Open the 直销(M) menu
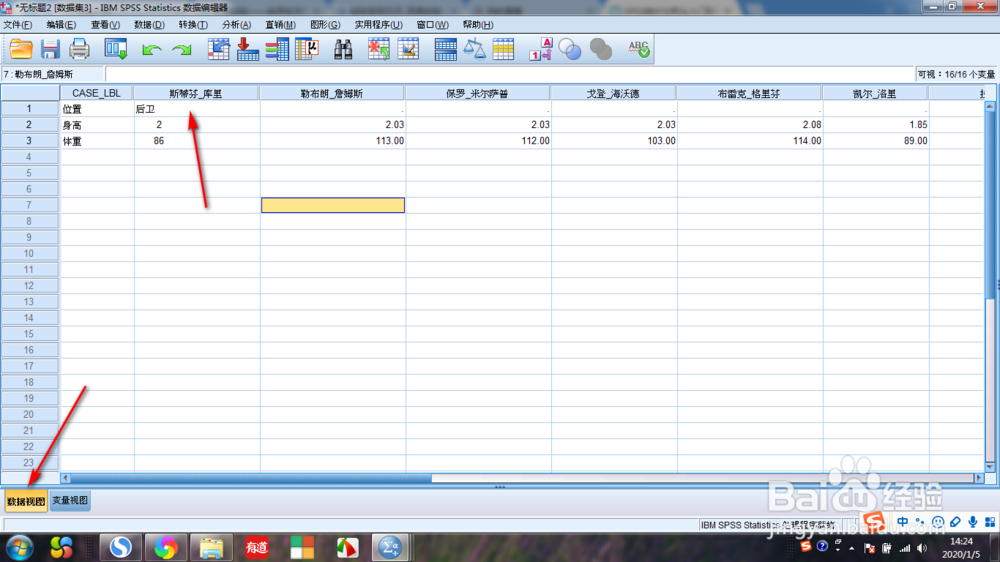 [x=280, y=25]
